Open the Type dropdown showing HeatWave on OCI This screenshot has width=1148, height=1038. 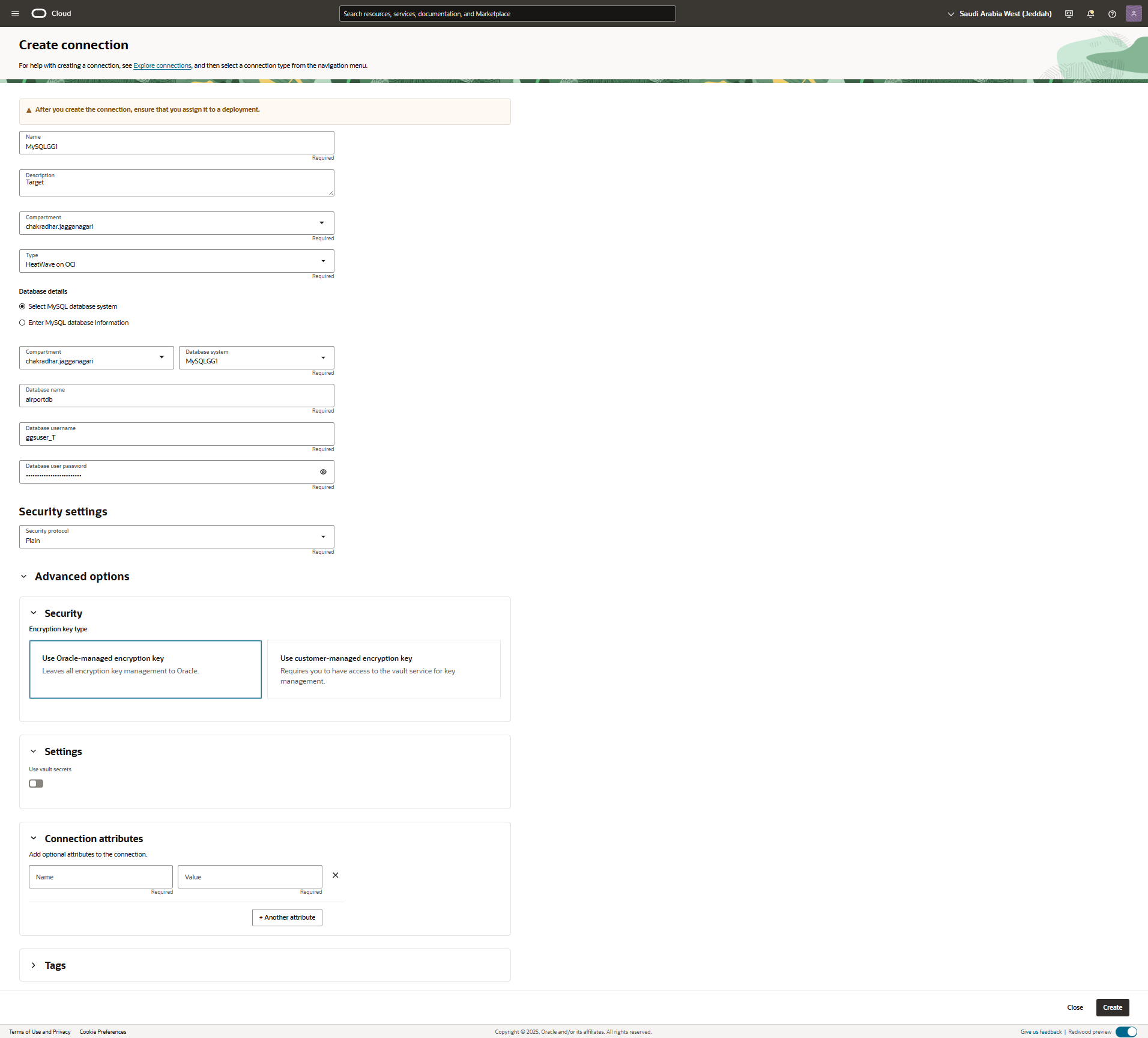tap(177, 261)
